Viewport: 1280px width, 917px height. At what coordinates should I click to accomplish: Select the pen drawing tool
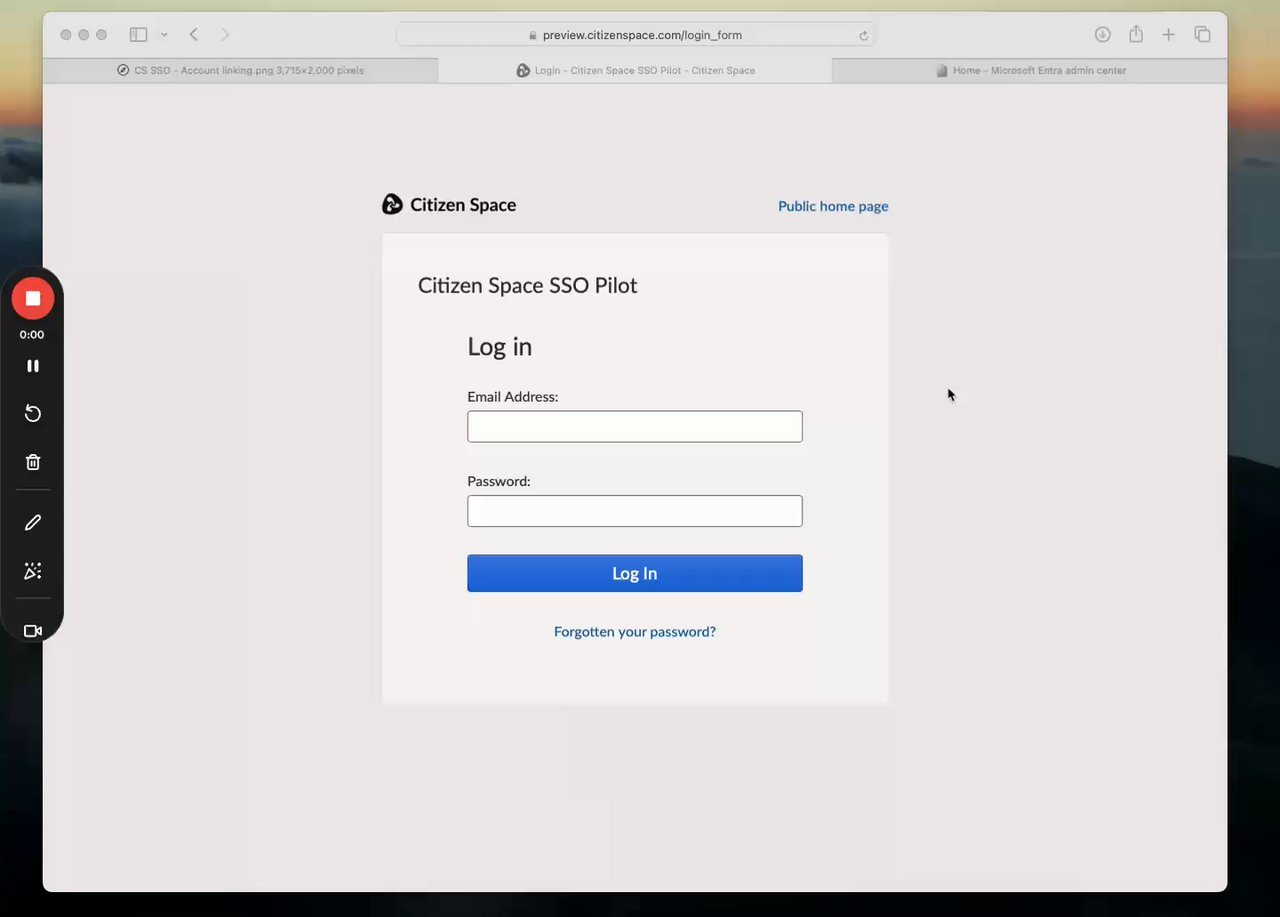point(33,522)
